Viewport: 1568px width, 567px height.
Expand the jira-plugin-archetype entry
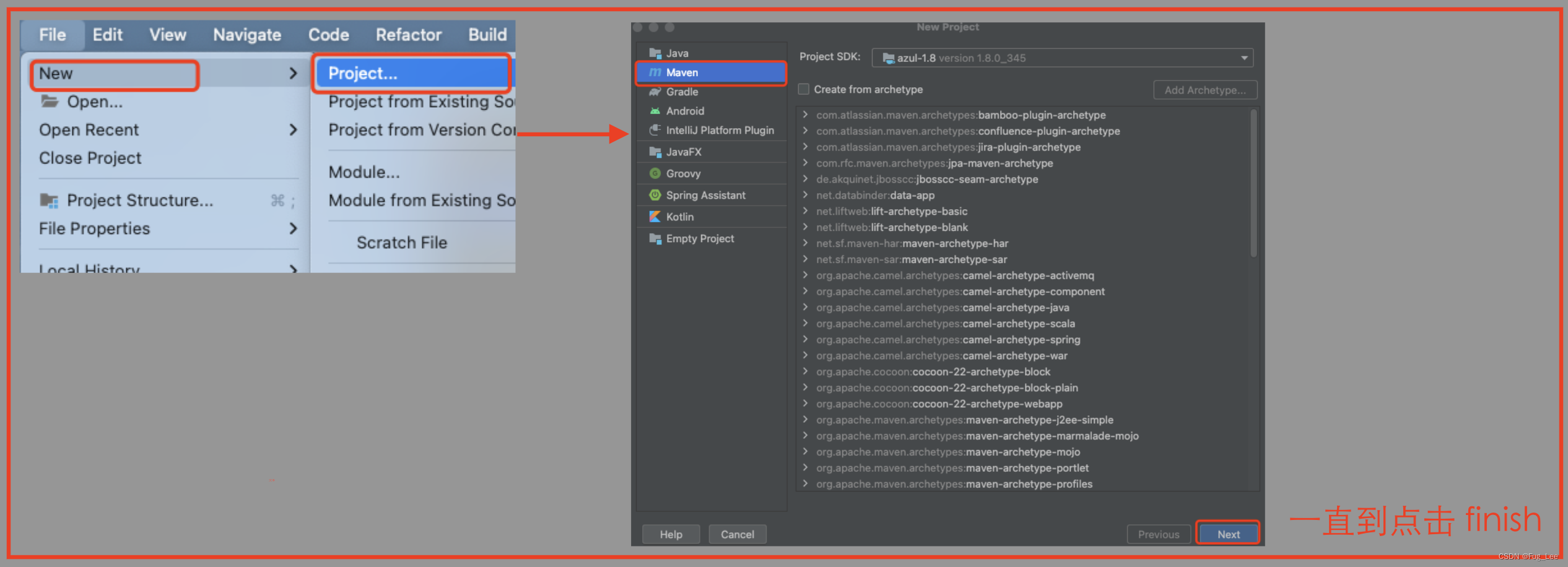tap(805, 147)
